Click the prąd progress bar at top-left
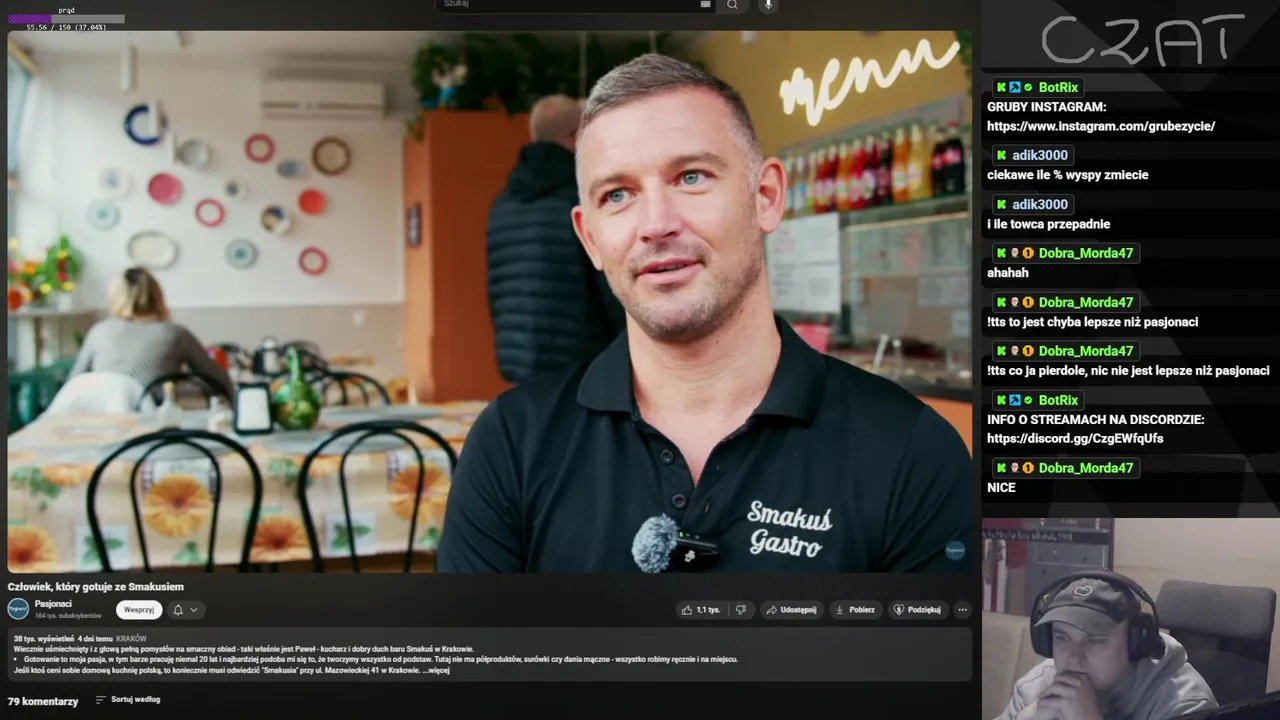Screen dimensions: 1280x720 click(66, 19)
